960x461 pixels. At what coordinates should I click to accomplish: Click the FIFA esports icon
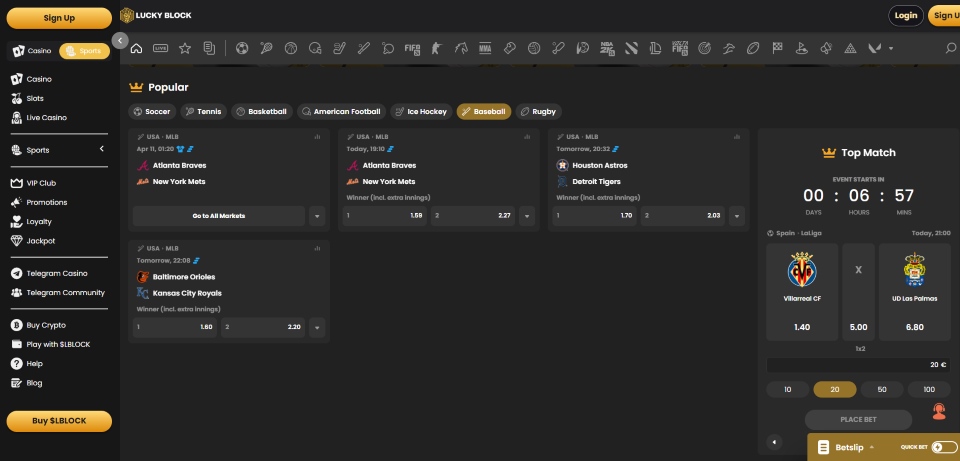(412, 48)
